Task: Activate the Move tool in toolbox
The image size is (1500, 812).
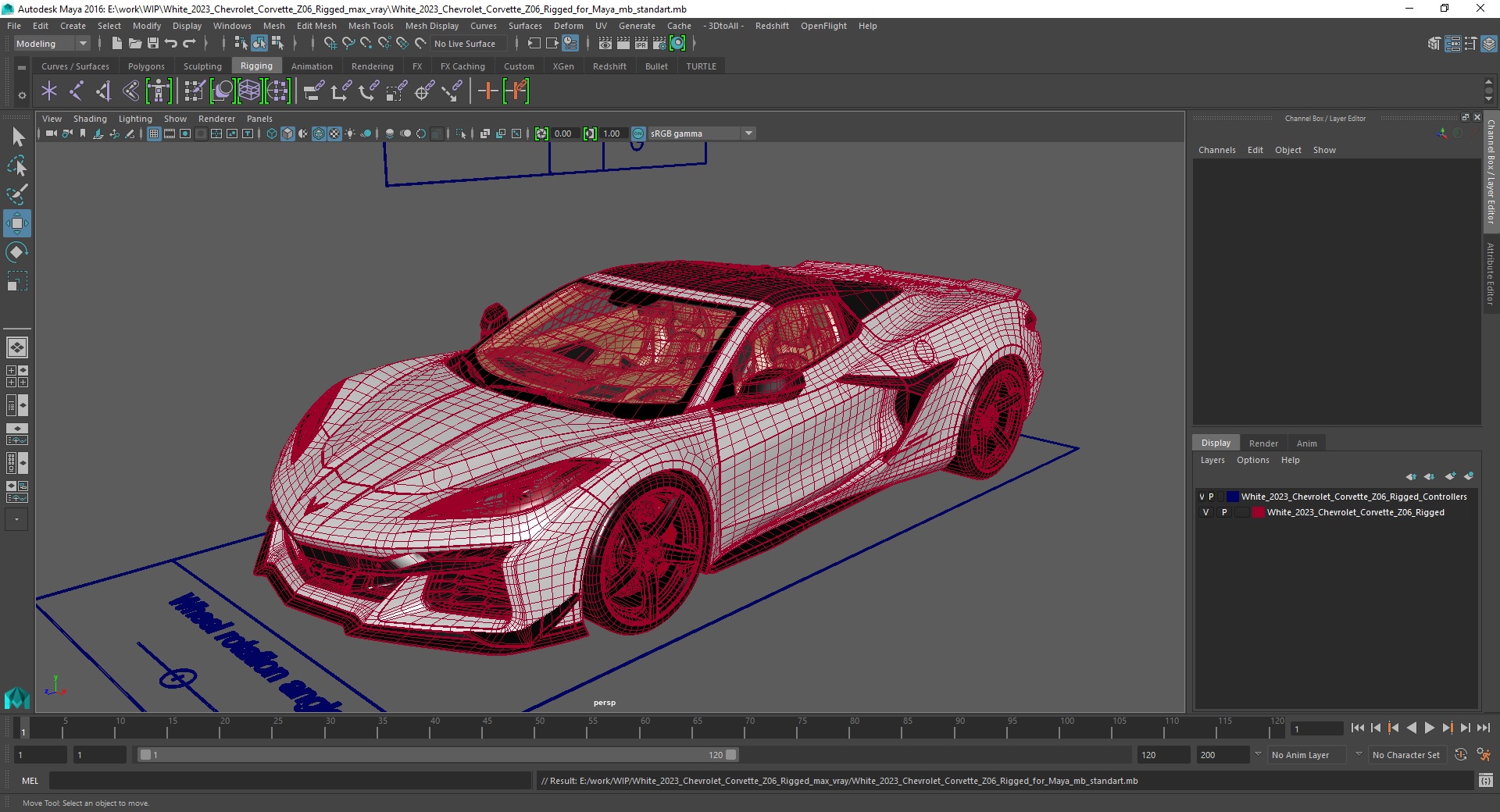Action: [x=17, y=223]
